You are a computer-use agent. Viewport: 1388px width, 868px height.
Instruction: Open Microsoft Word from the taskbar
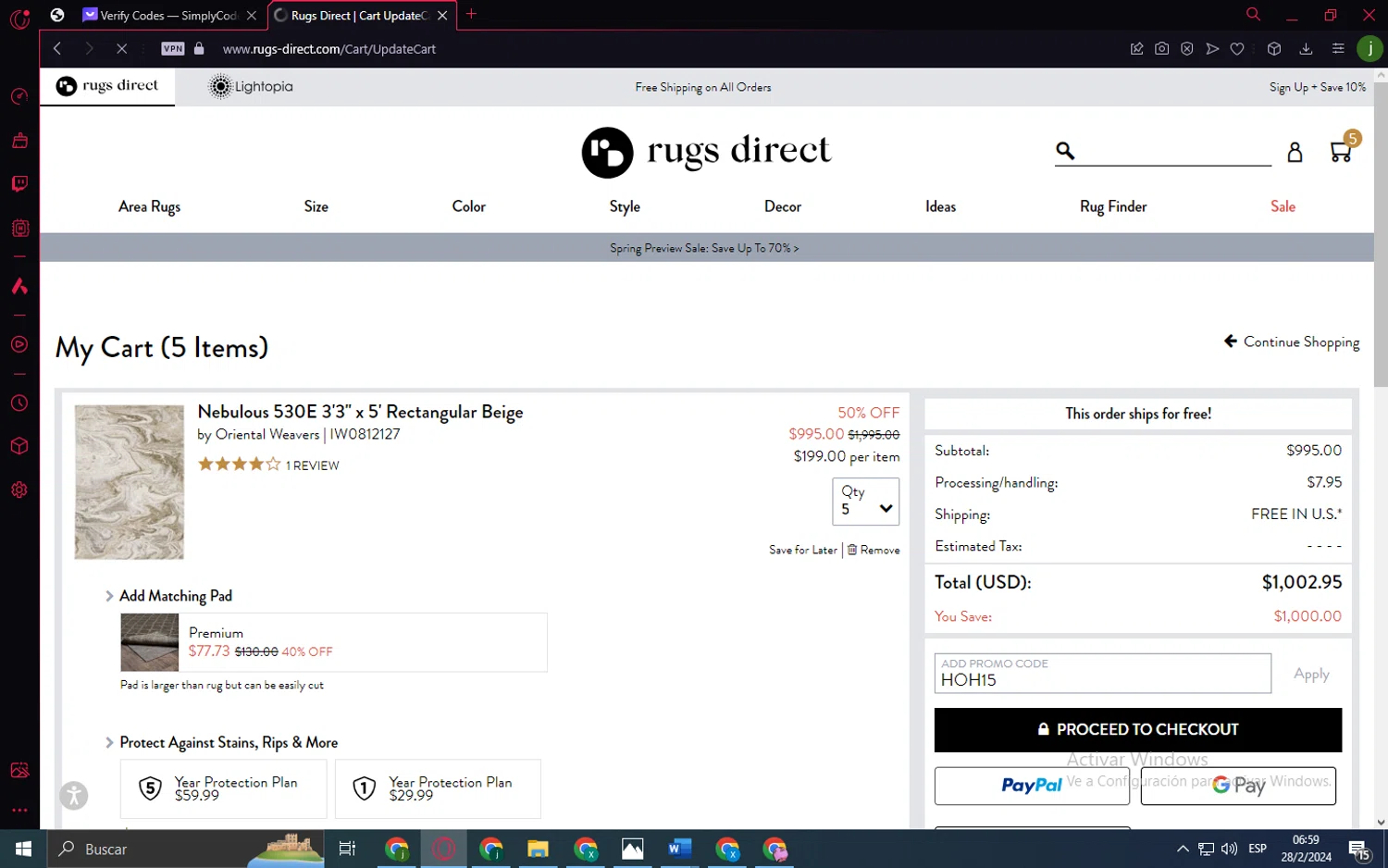point(679,849)
